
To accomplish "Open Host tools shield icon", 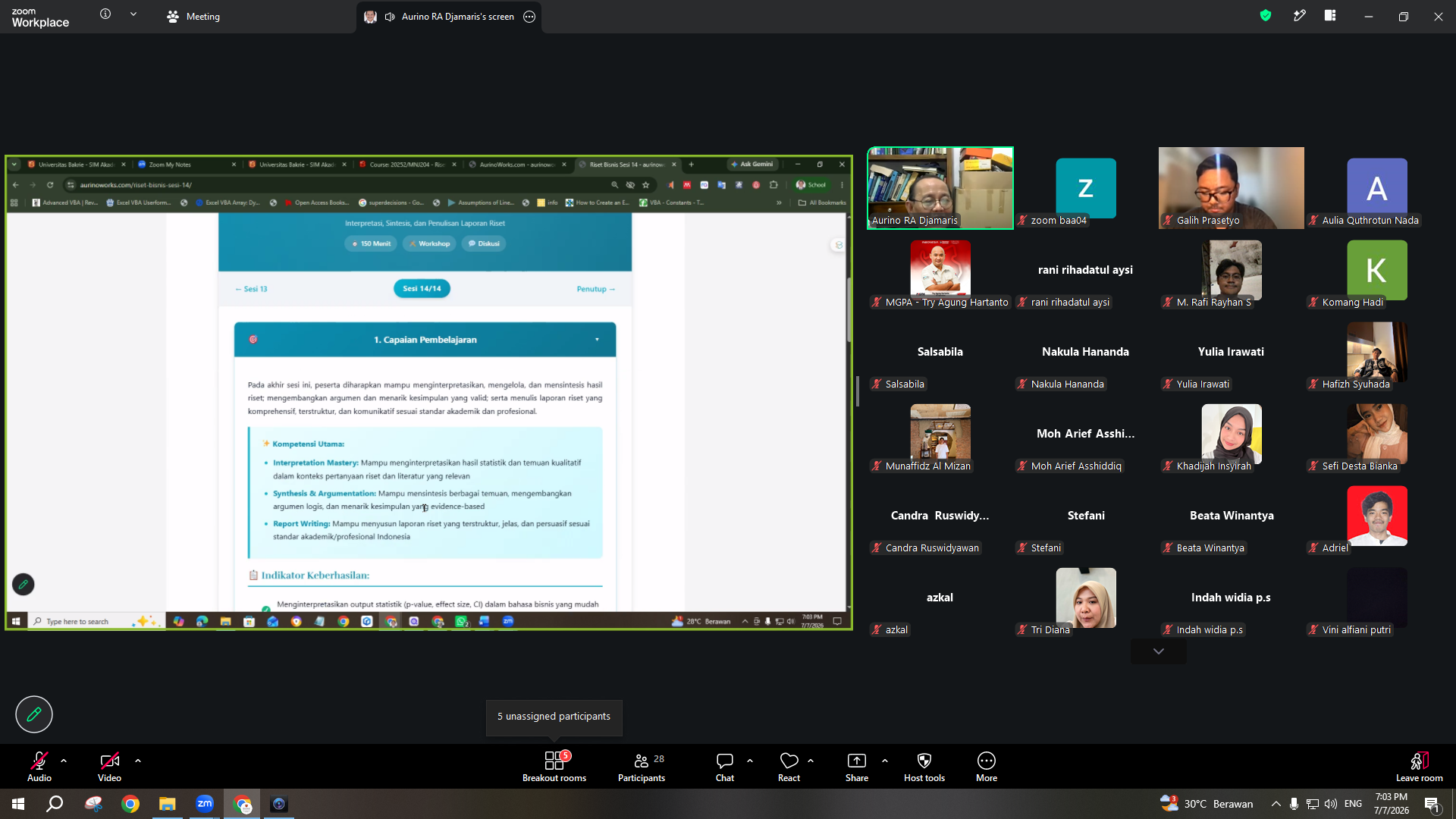I will [x=924, y=766].
